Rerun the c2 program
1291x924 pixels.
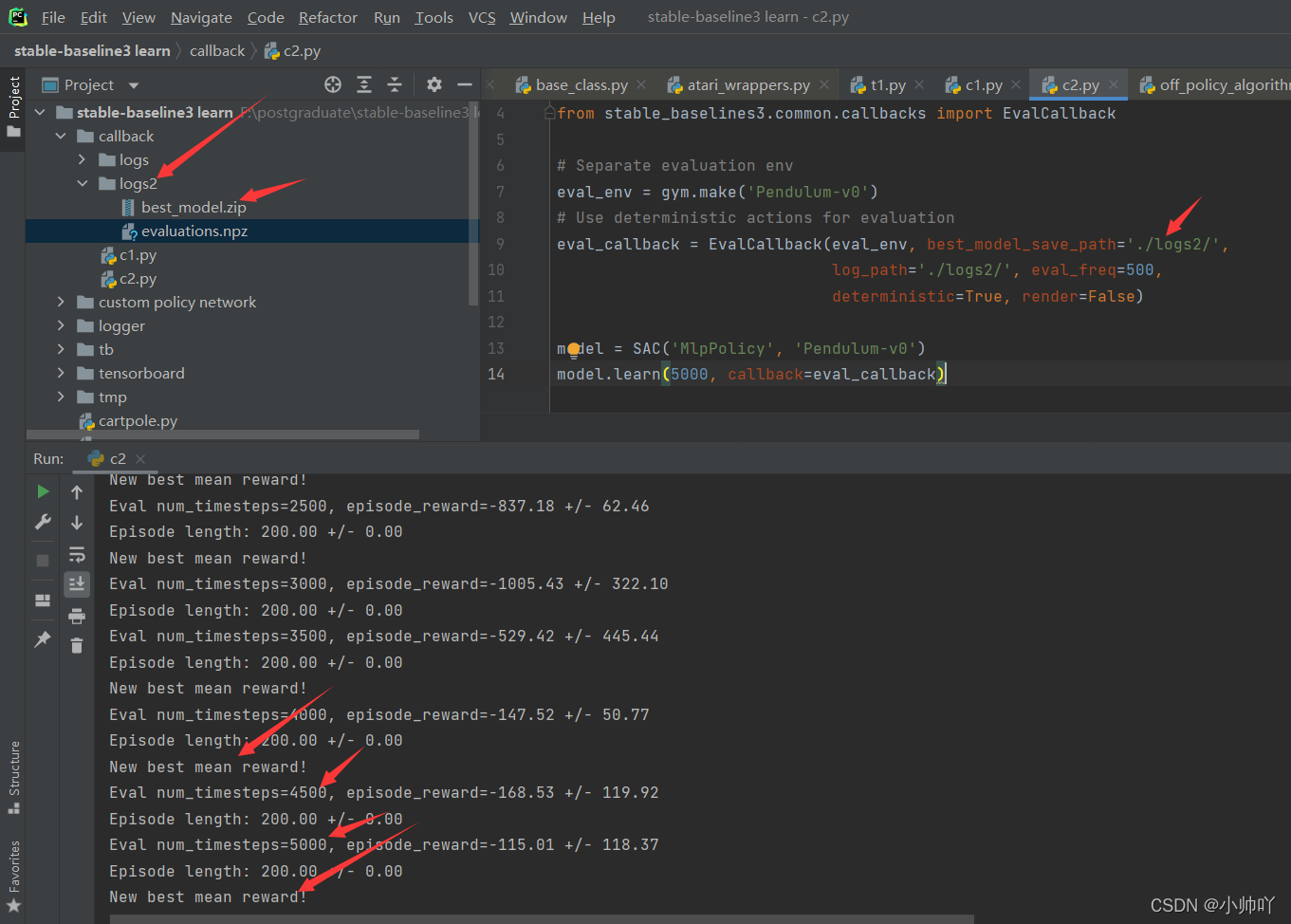coord(42,491)
